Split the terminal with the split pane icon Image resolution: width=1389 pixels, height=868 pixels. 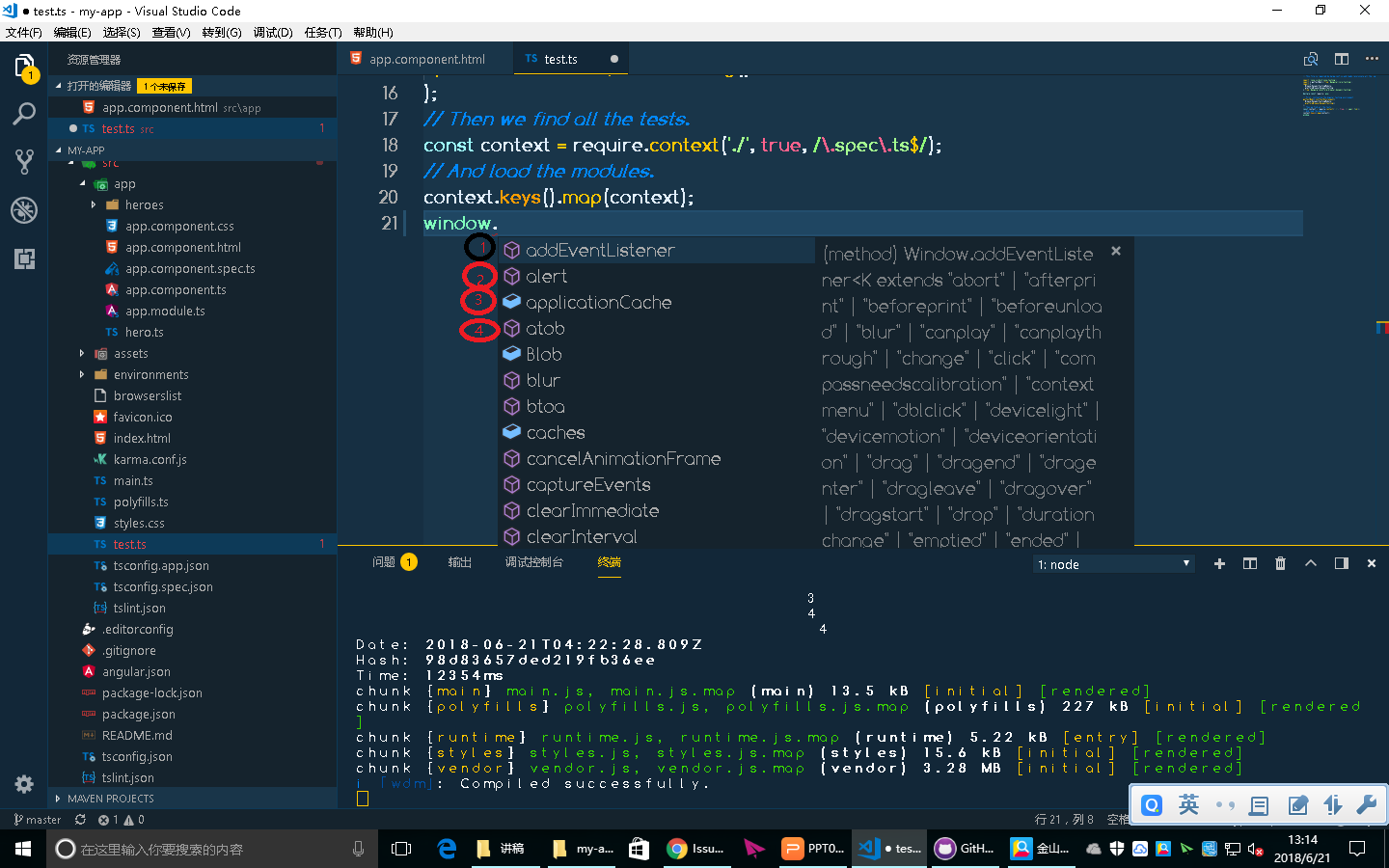[1249, 563]
